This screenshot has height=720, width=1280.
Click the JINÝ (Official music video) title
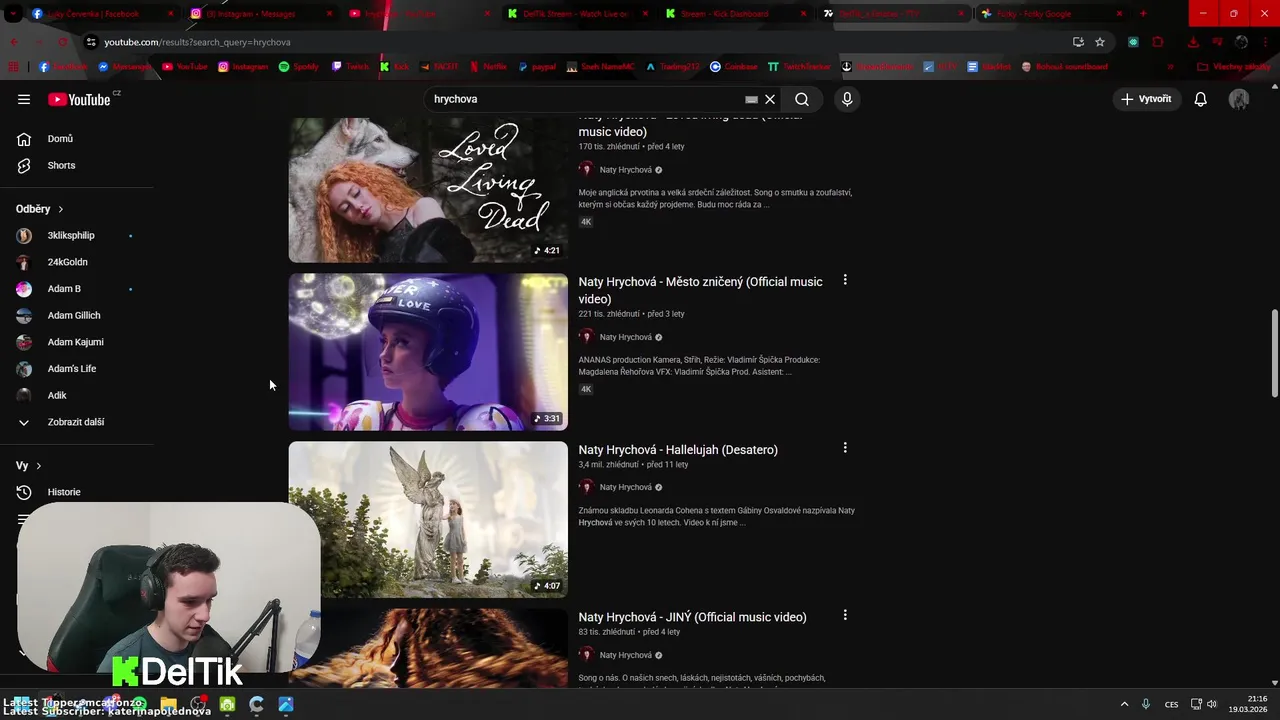point(692,617)
